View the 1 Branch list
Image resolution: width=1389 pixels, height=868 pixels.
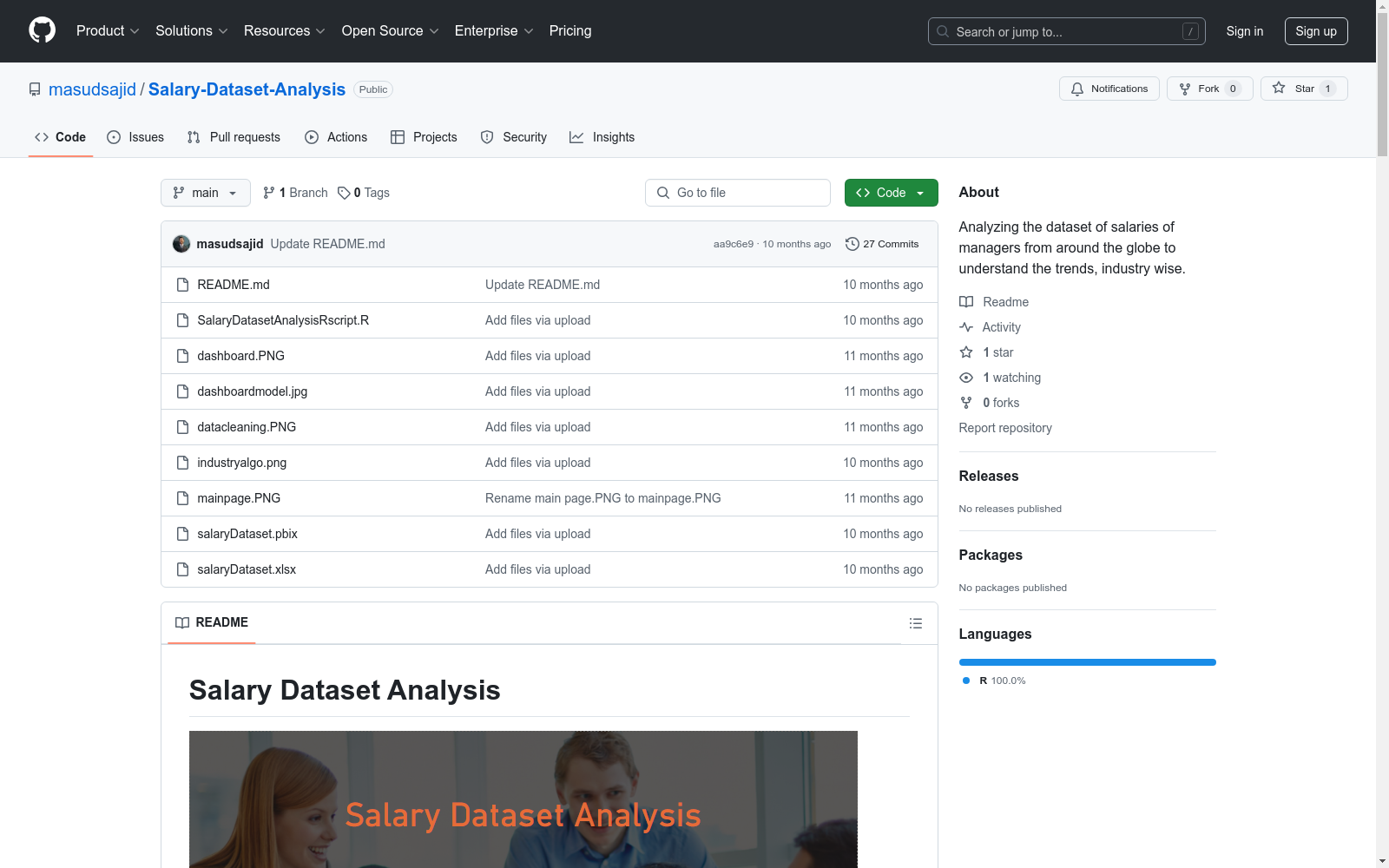click(295, 193)
